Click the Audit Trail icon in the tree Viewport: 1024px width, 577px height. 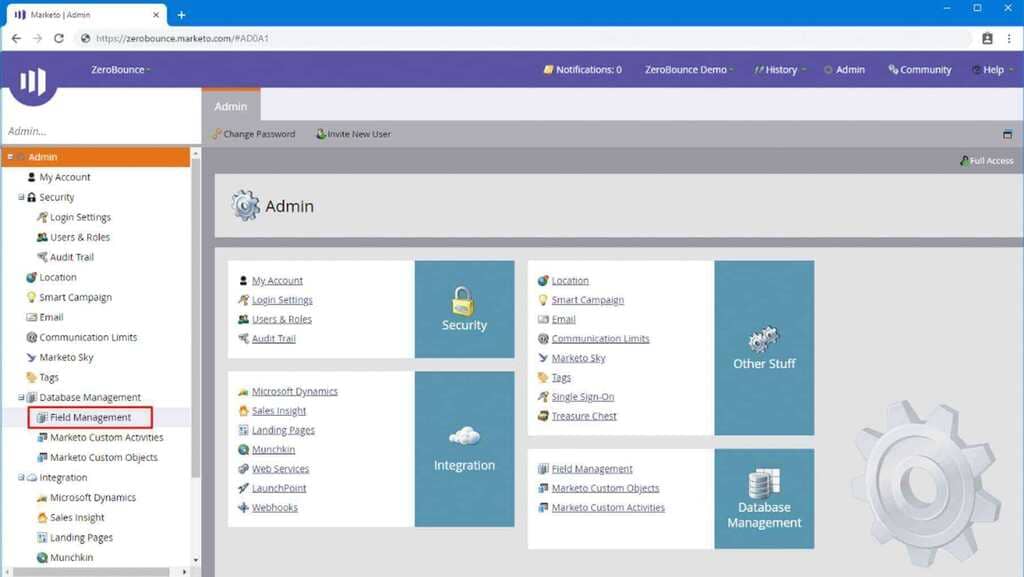pos(42,257)
